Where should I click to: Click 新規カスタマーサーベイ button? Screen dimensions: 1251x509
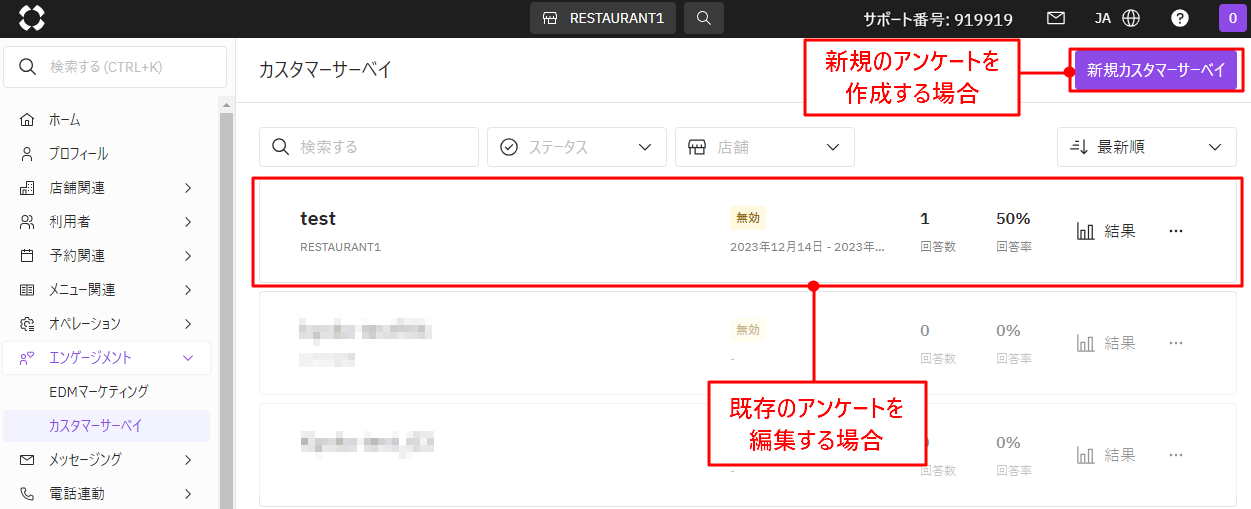(1156, 70)
